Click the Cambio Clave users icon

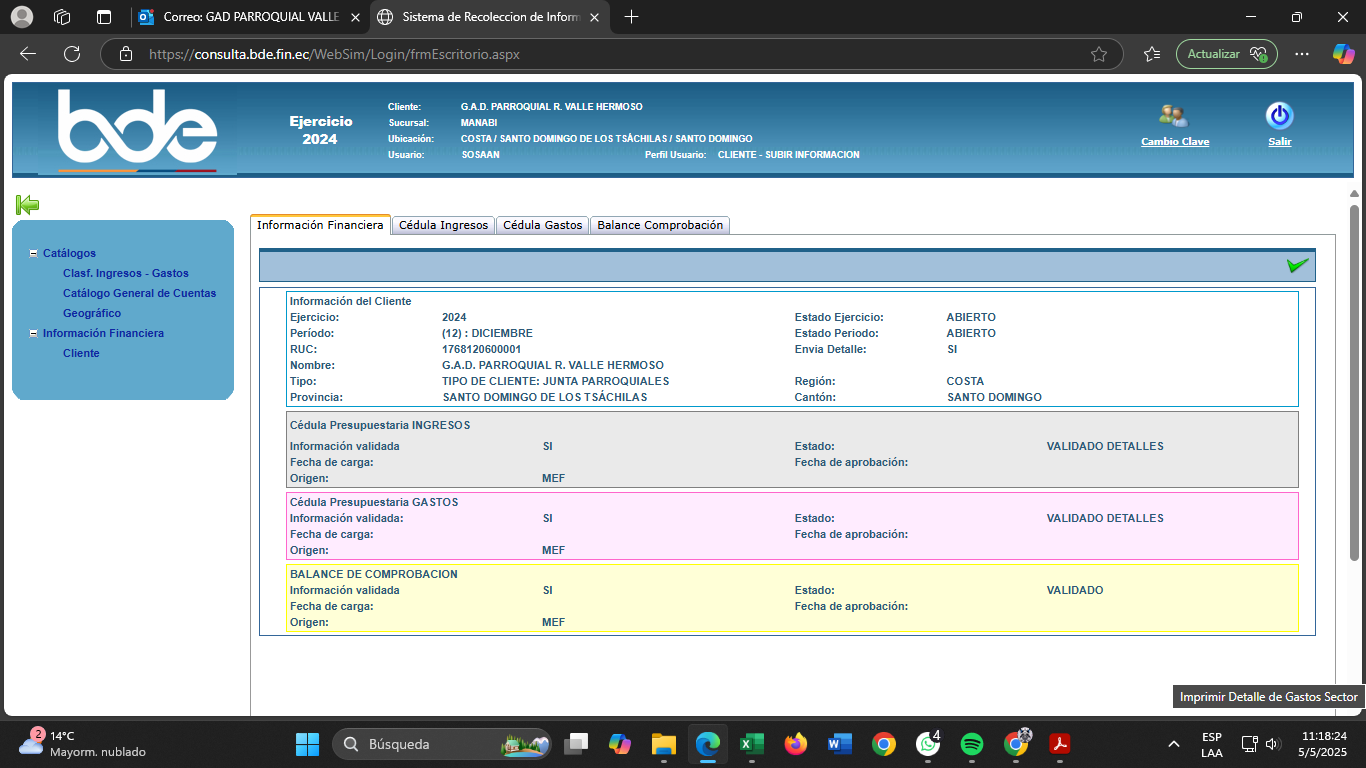click(x=1174, y=116)
